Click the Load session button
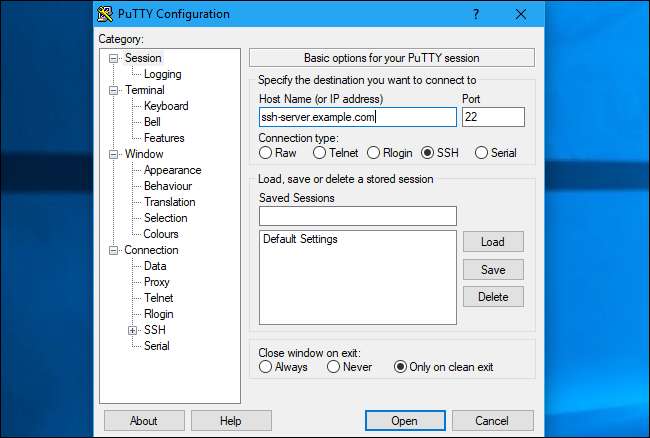 point(492,242)
